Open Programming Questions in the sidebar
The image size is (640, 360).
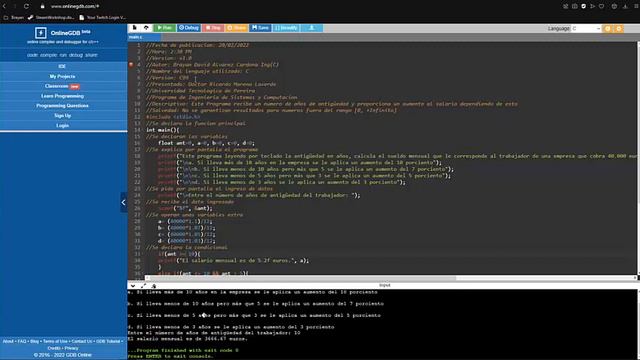62,106
